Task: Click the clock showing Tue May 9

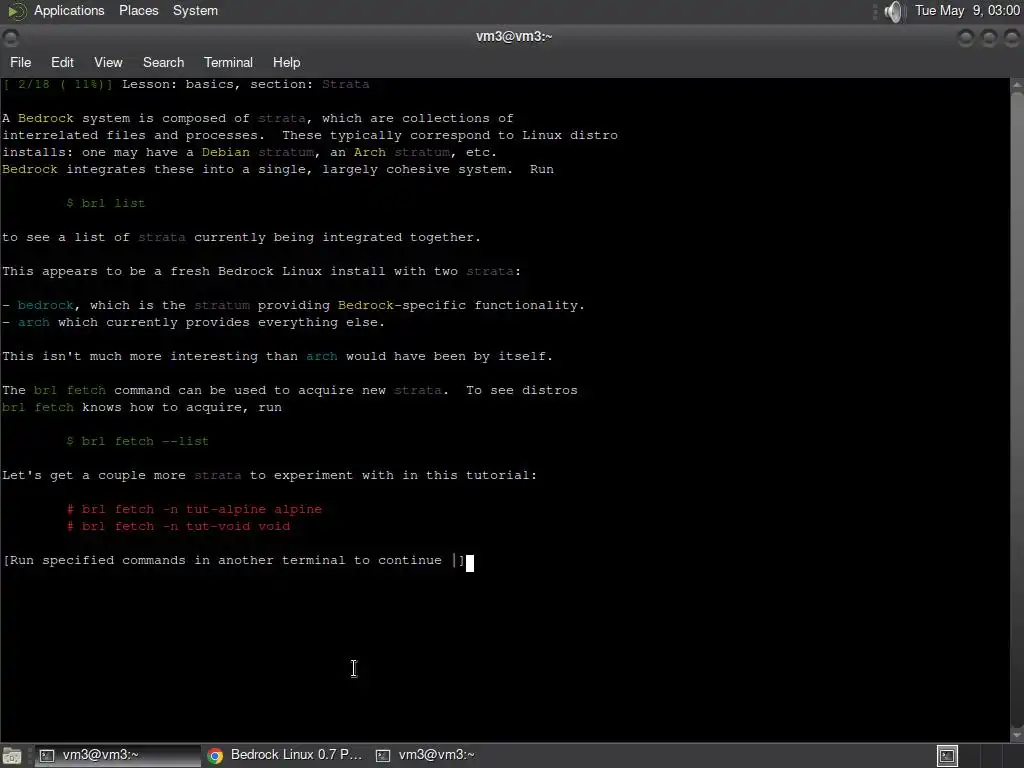Action: tap(967, 10)
